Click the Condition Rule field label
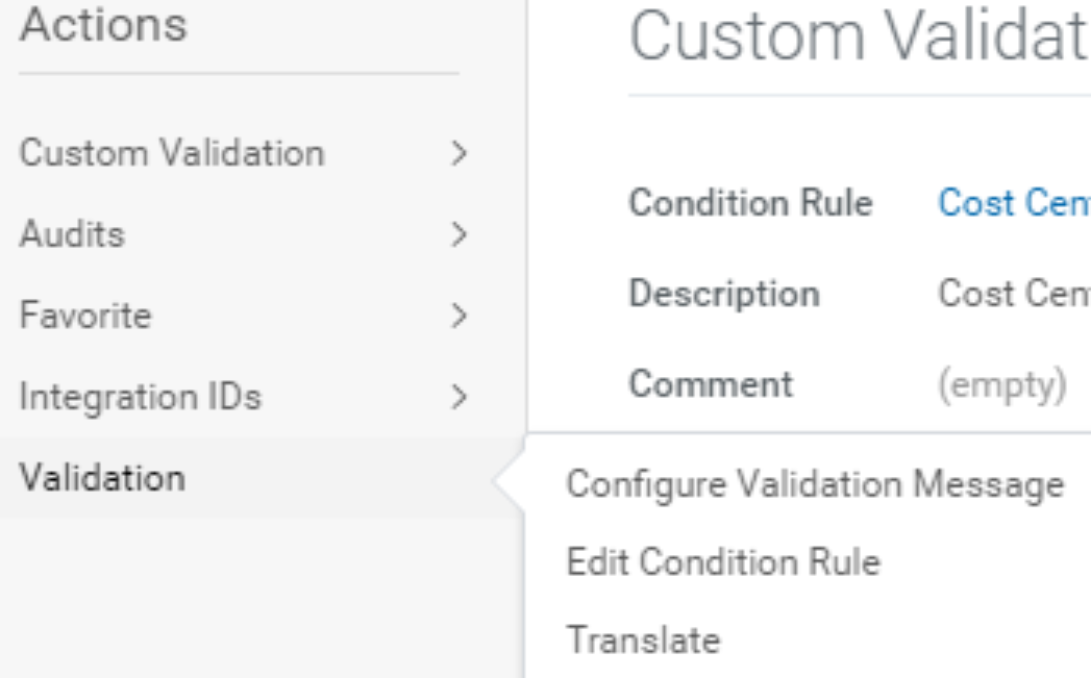The width and height of the screenshot is (1091, 679). pos(751,203)
